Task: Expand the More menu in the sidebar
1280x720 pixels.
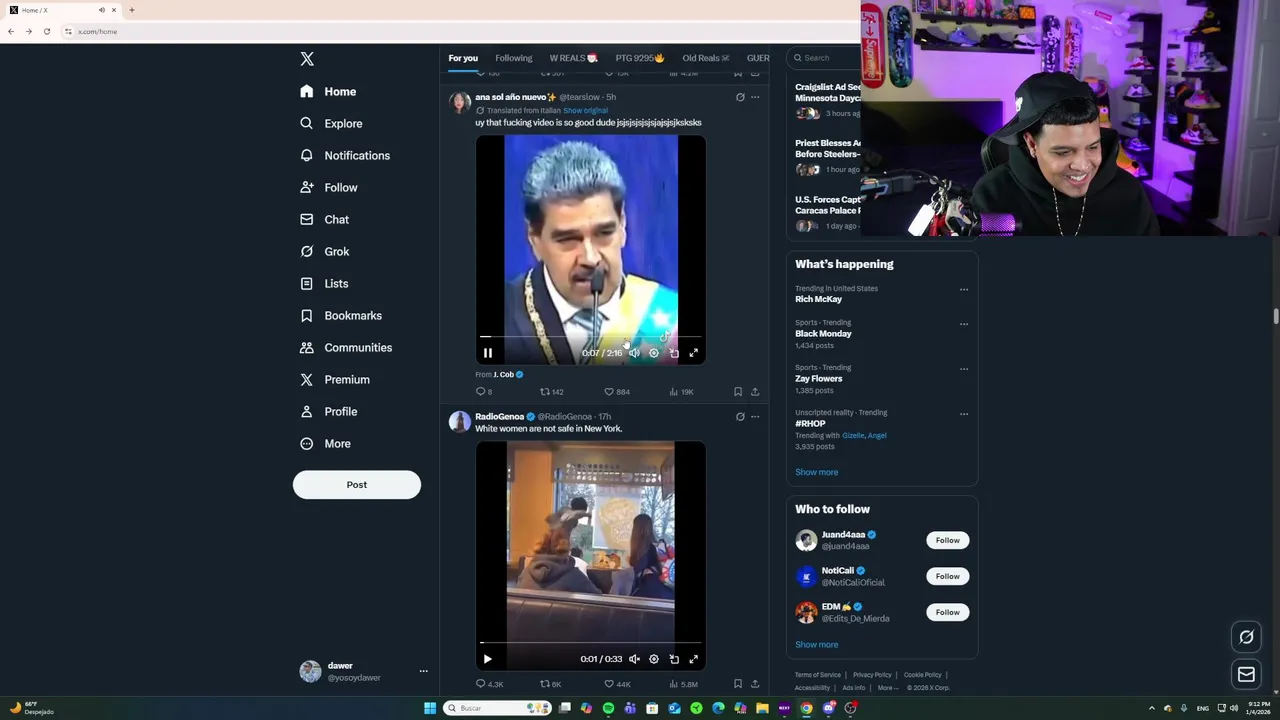Action: click(x=325, y=443)
